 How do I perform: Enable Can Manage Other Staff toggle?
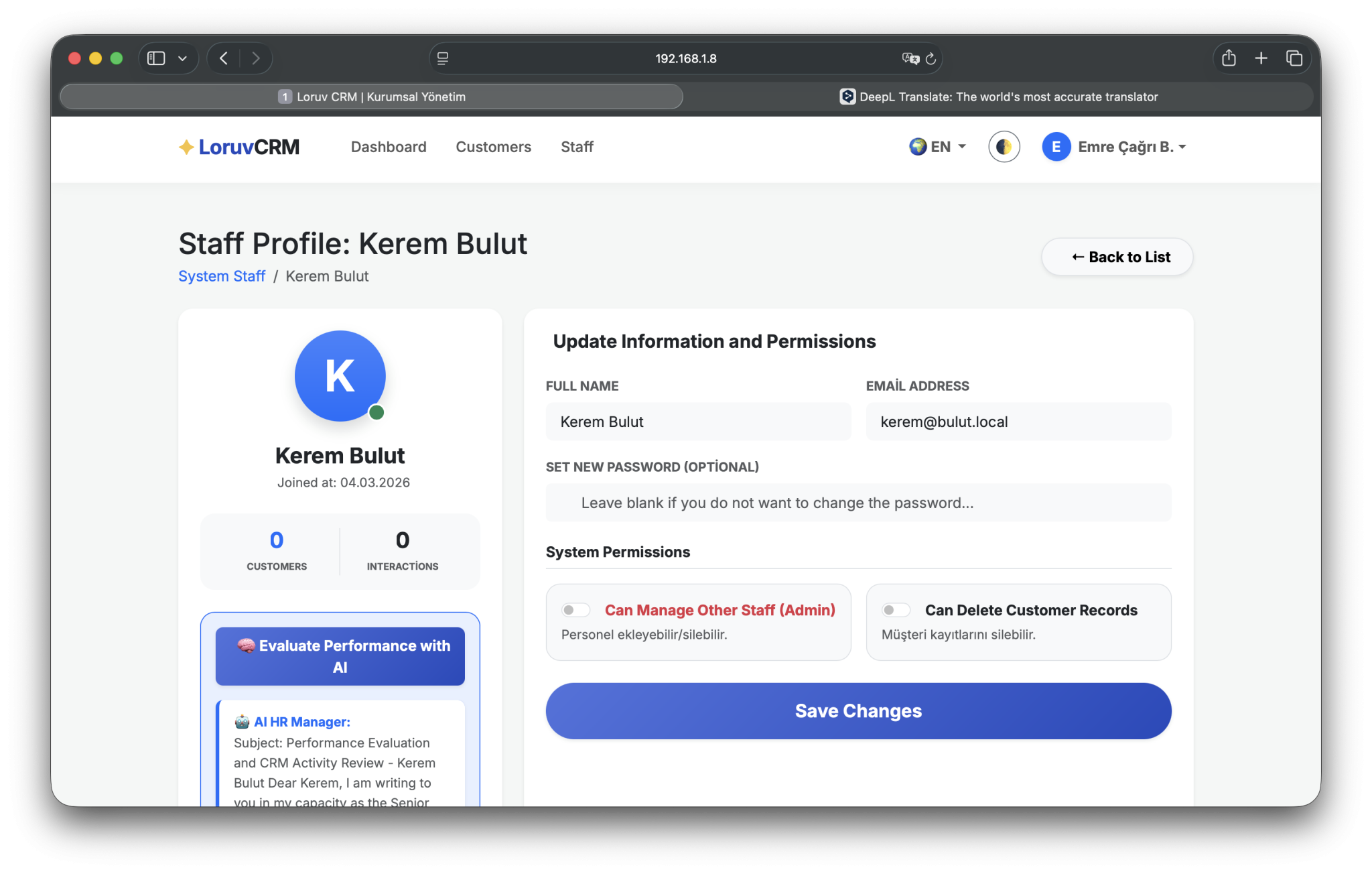[x=575, y=610]
